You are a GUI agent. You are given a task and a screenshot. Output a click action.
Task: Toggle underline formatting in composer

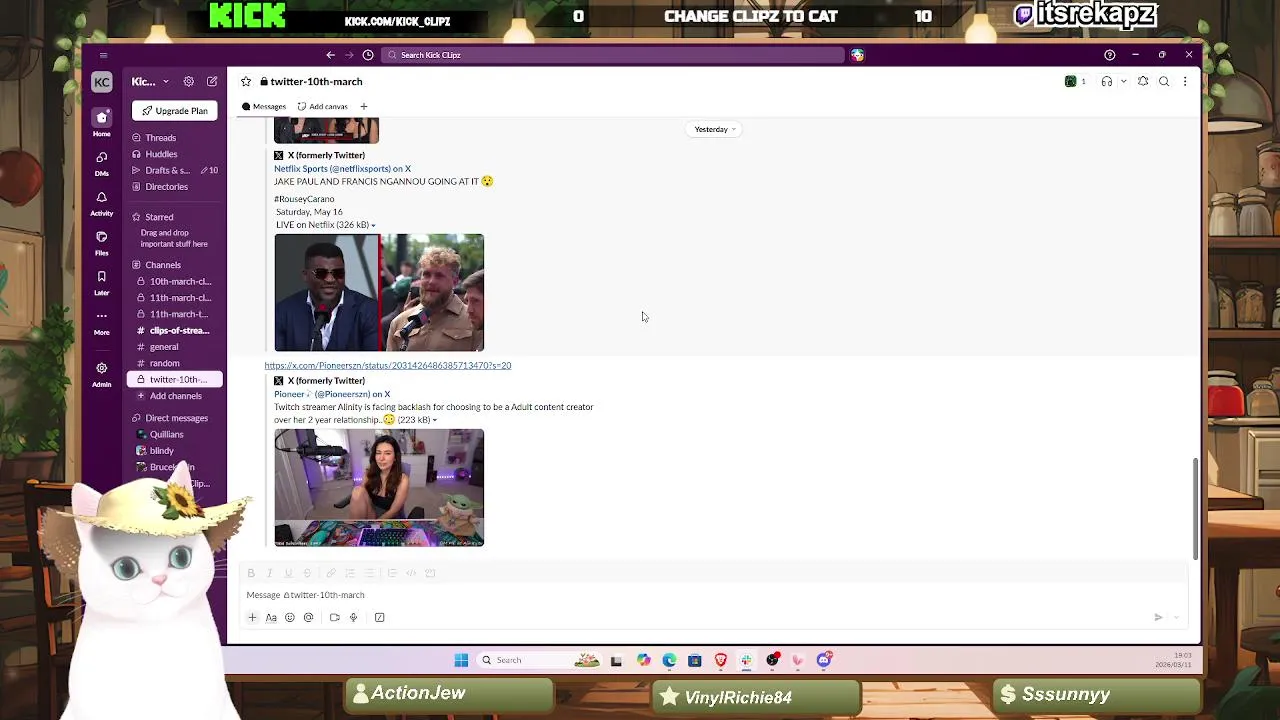[288, 573]
